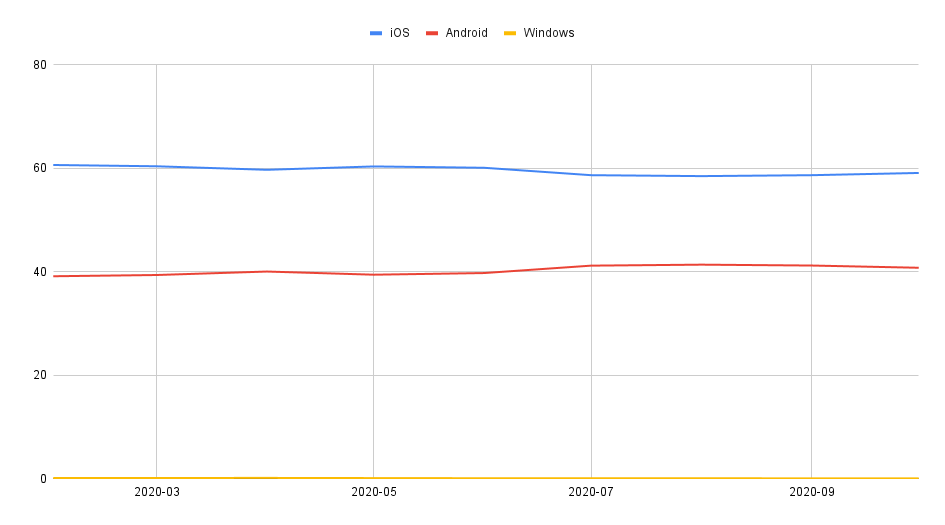Click the yellow Windows line at 2020-03
This screenshot has height=525, width=945.
tap(157, 478)
